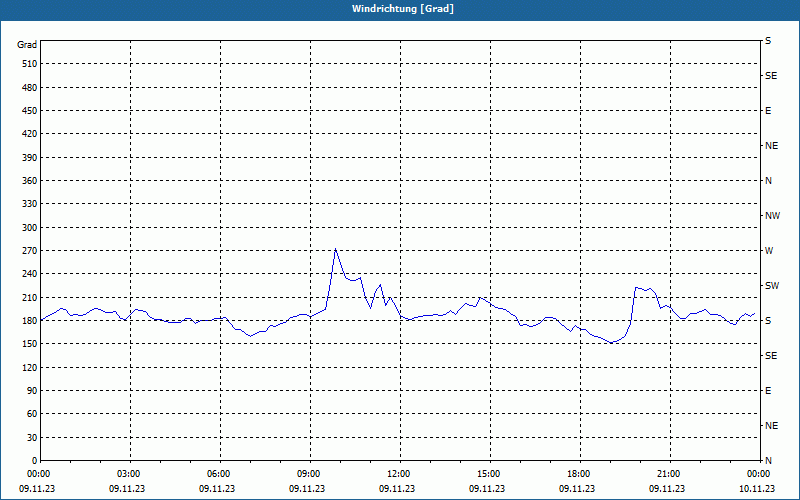Click the SW compass label
The width and height of the screenshot is (800, 500).
pos(772,286)
